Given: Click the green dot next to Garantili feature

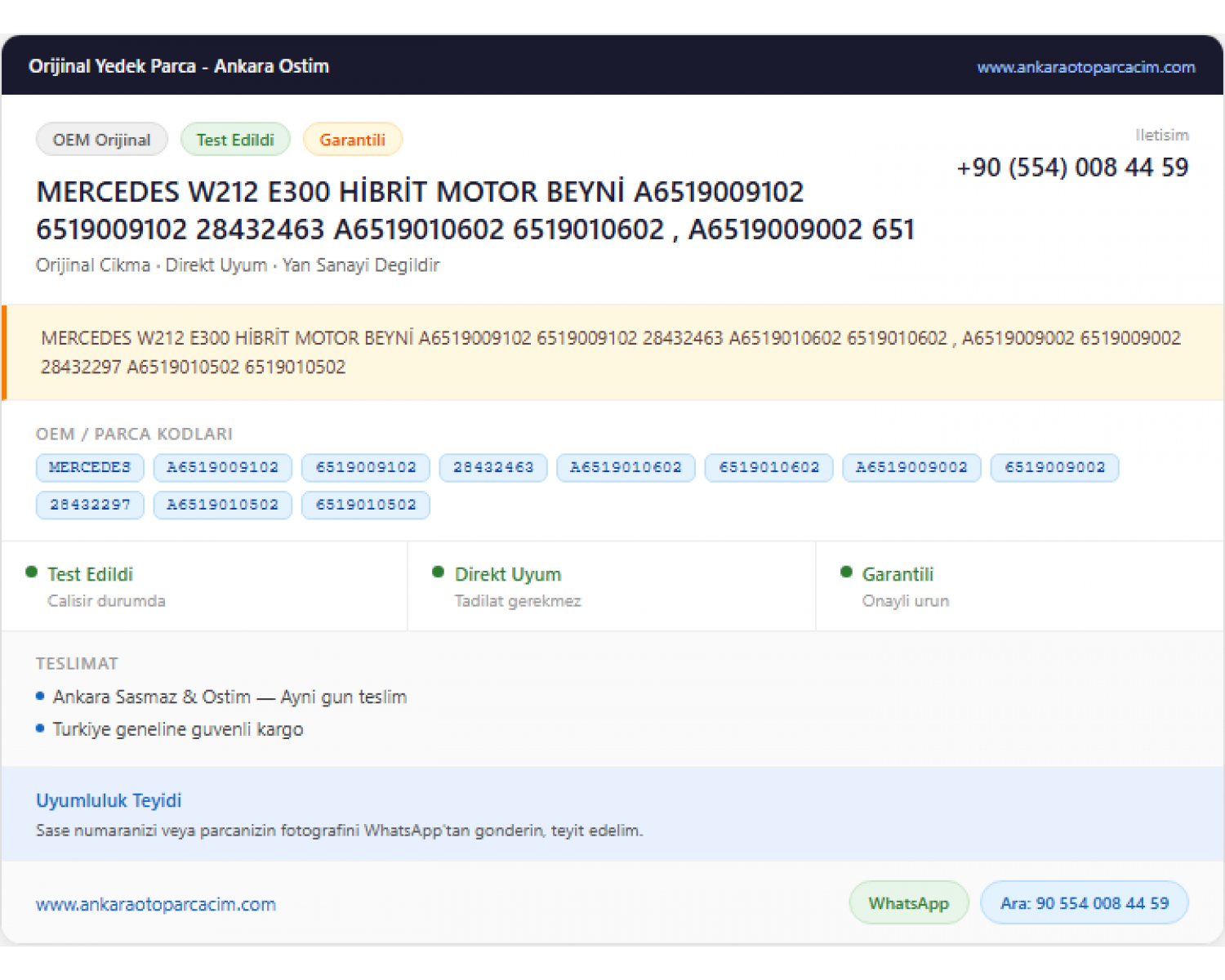Looking at the screenshot, I should [846, 572].
